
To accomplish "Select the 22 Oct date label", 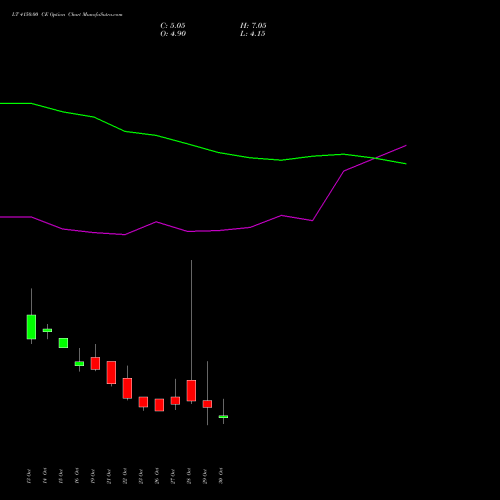I will 125,476.
